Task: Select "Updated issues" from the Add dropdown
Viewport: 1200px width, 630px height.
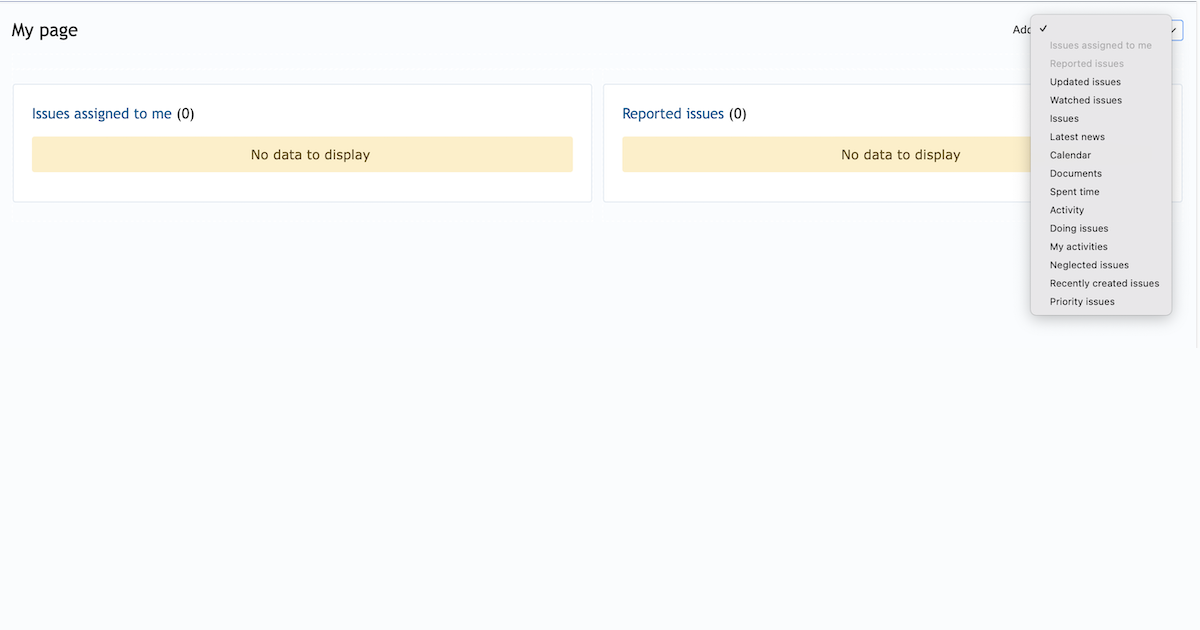Action: point(1084,81)
